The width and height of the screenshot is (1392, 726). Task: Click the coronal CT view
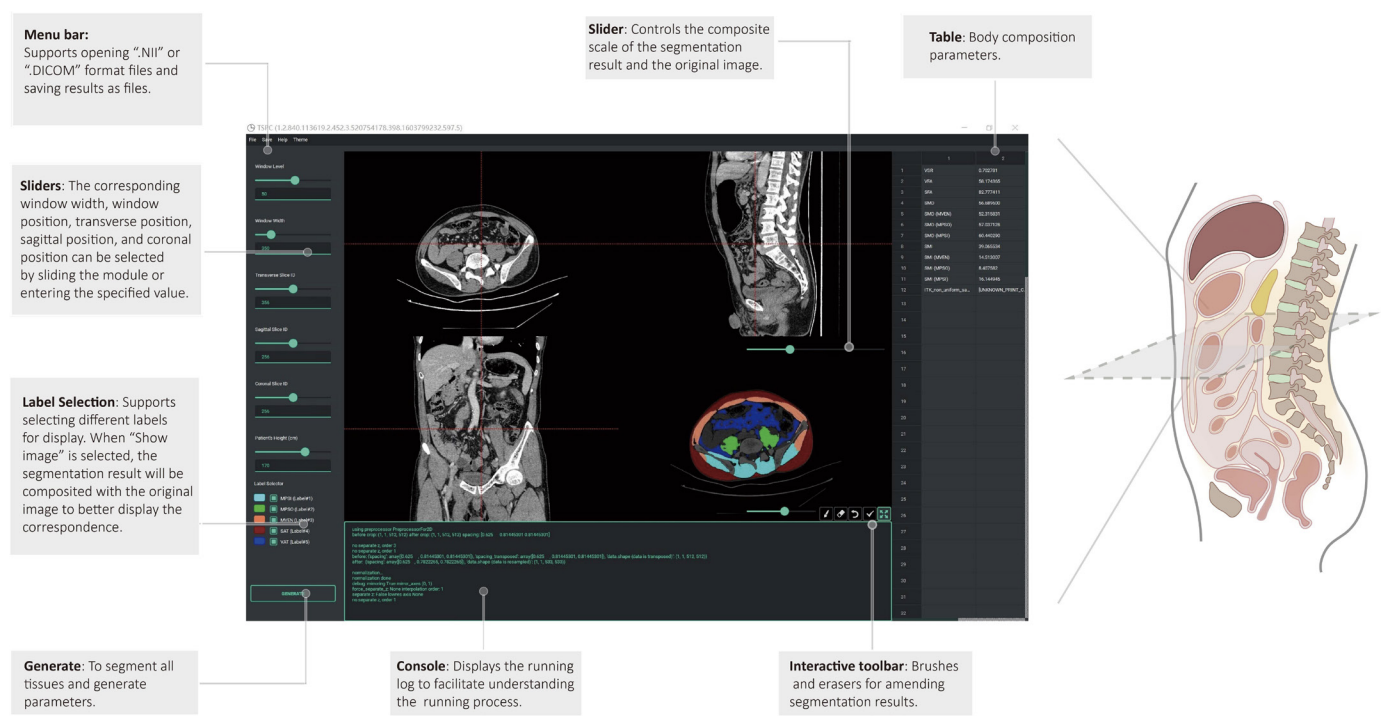pos(481,428)
